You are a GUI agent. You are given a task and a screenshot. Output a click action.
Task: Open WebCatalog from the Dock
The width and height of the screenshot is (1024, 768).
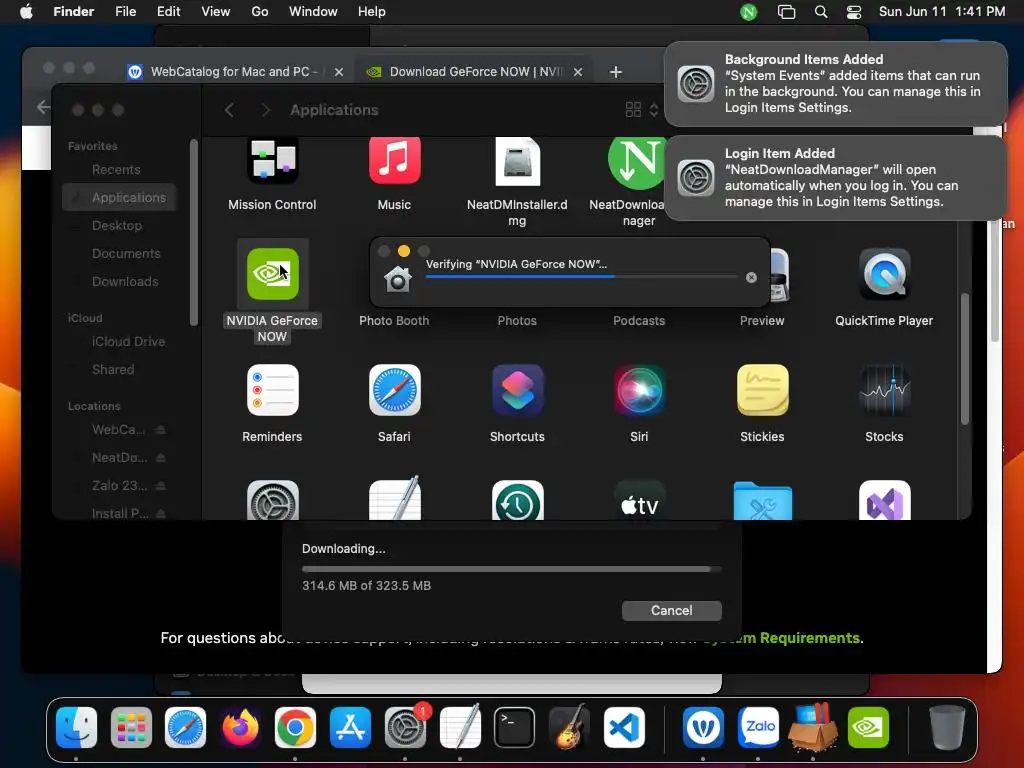click(x=703, y=727)
